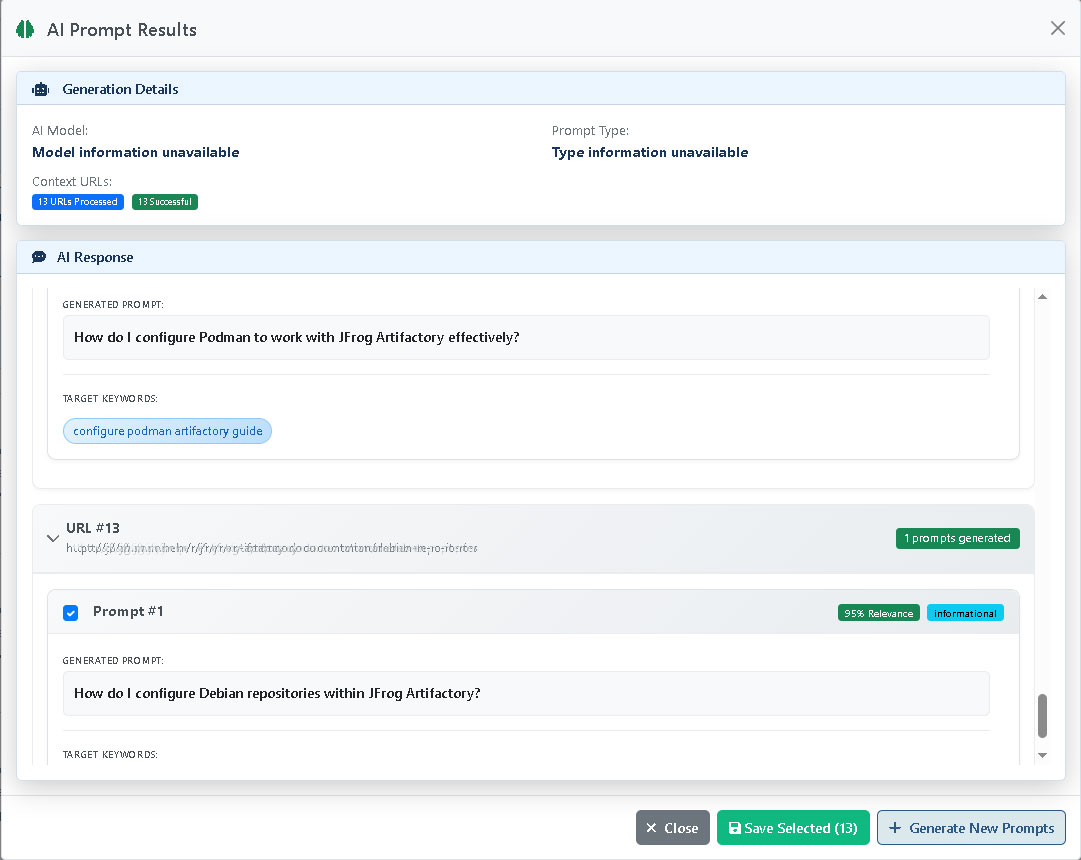
Task: Uncheck the Prompt #1 selection checkbox
Action: click(70, 611)
